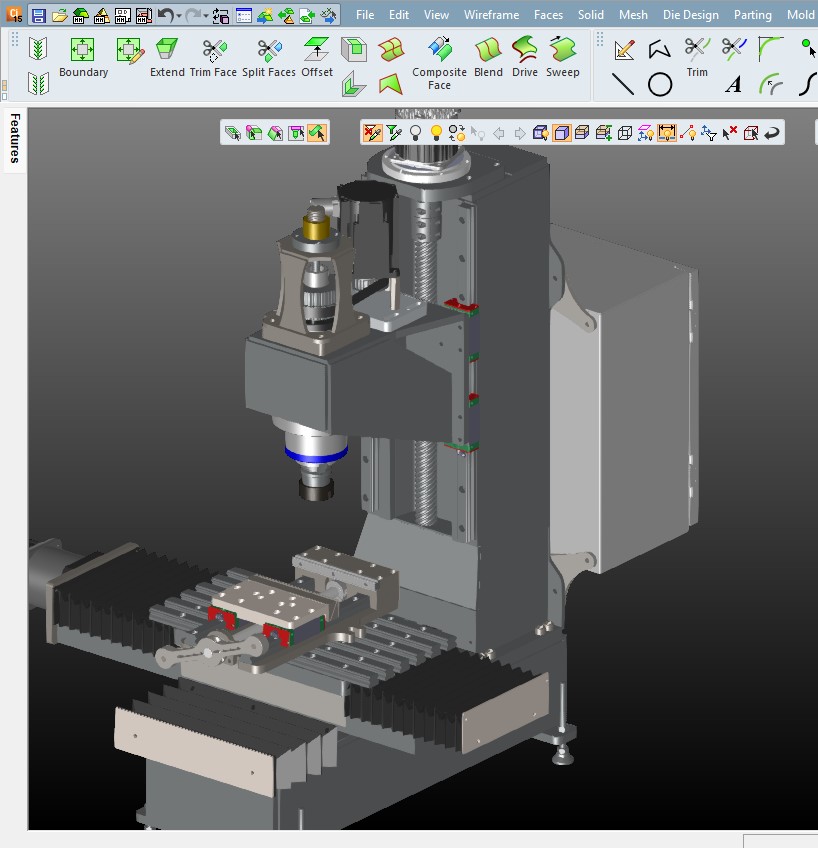Open the redo history dropdown arrow
This screenshot has height=848, width=818.
[205, 16]
